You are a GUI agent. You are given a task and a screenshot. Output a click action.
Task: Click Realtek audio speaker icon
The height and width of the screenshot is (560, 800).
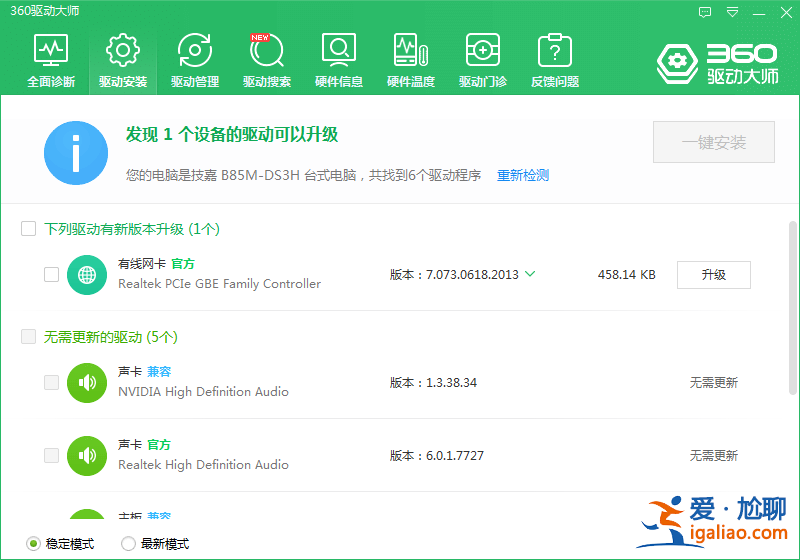[87, 456]
